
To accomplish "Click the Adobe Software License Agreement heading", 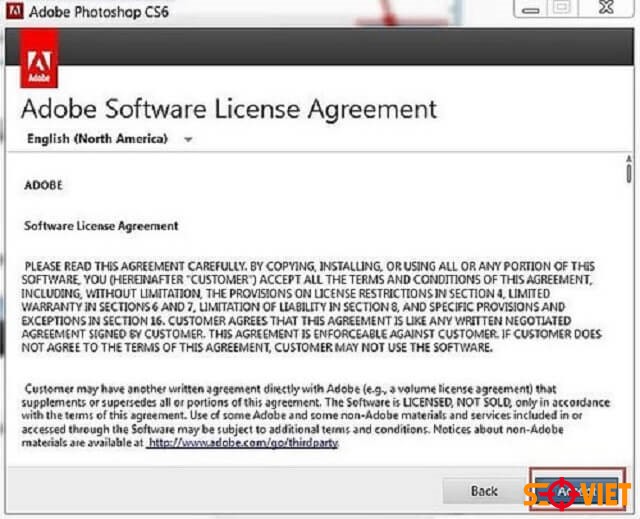I will pyautogui.click(x=229, y=108).
